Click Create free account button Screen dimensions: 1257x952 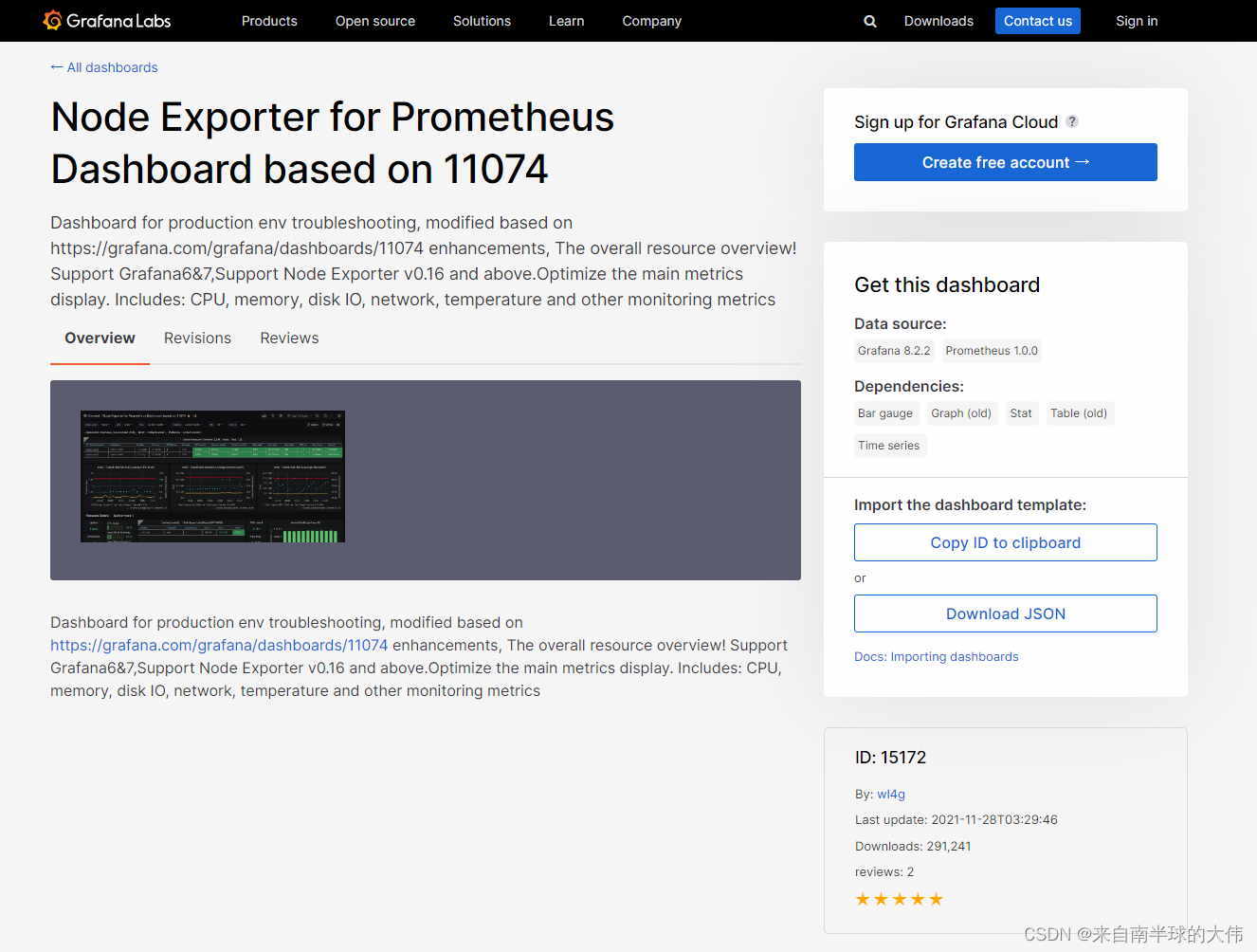pyautogui.click(x=1006, y=162)
